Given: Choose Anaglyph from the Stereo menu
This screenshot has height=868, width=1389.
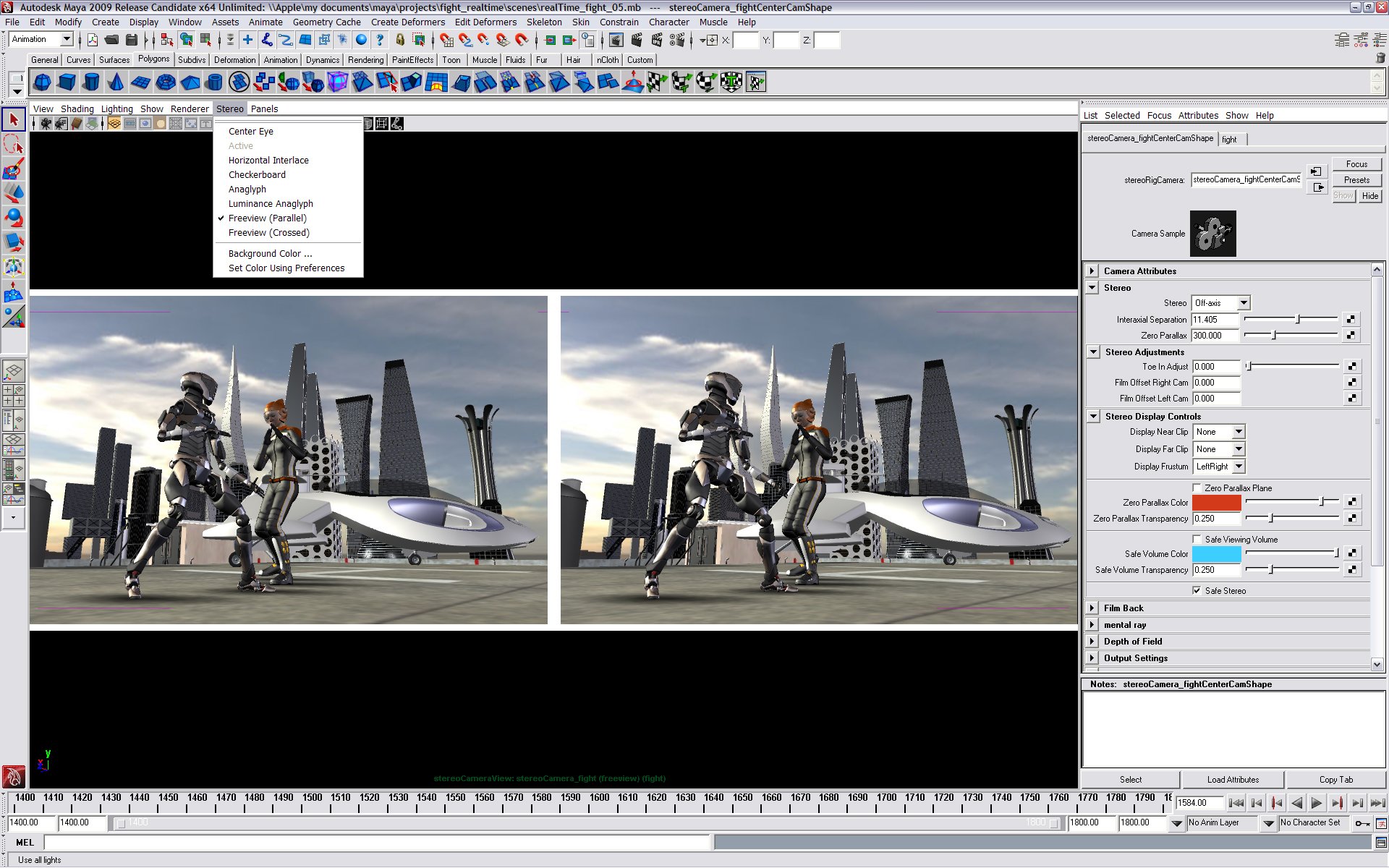Looking at the screenshot, I should (x=247, y=189).
